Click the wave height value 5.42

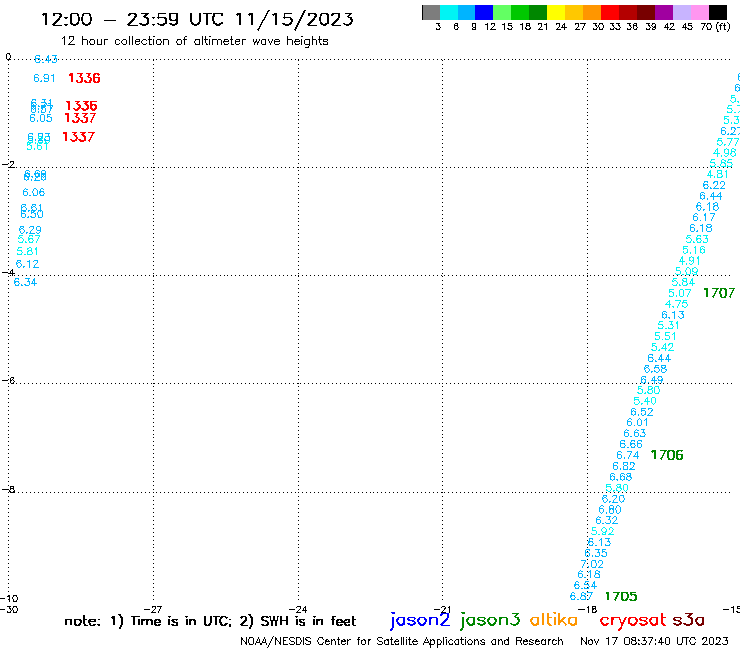point(663,347)
